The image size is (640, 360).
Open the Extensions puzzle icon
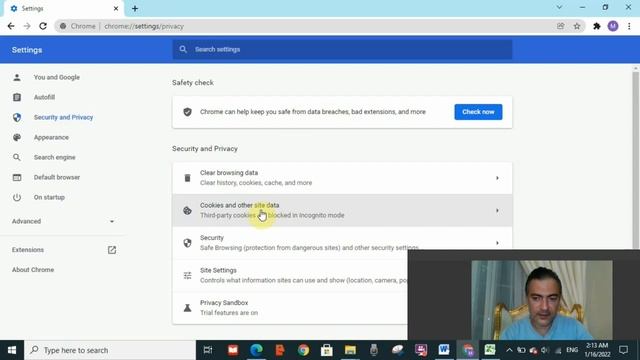[x=597, y=26]
